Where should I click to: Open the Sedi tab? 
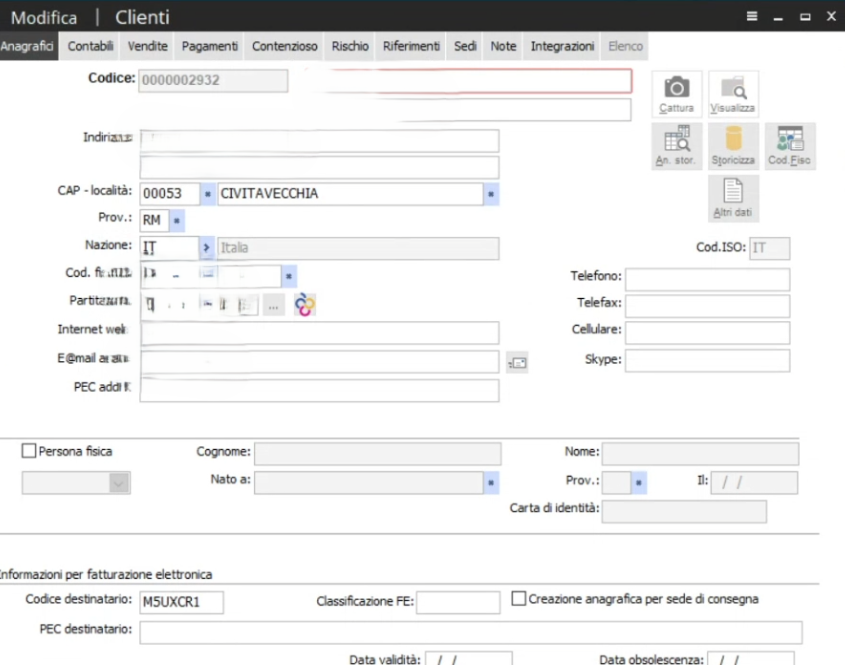pyautogui.click(x=465, y=46)
